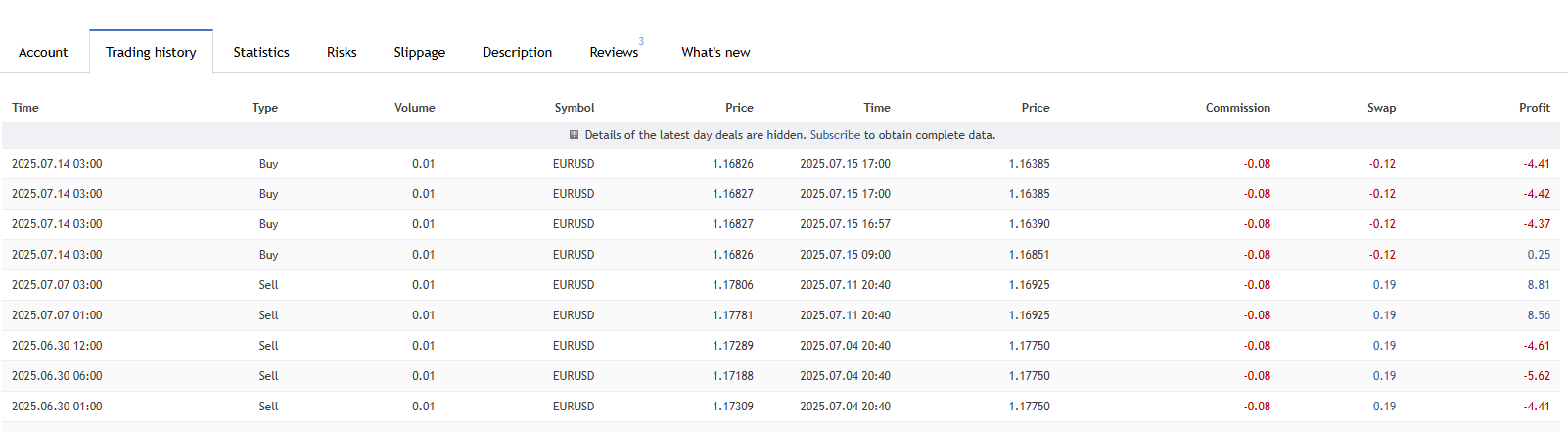Click the Subscribe link
This screenshot has height=432, width=1568.
835,135
